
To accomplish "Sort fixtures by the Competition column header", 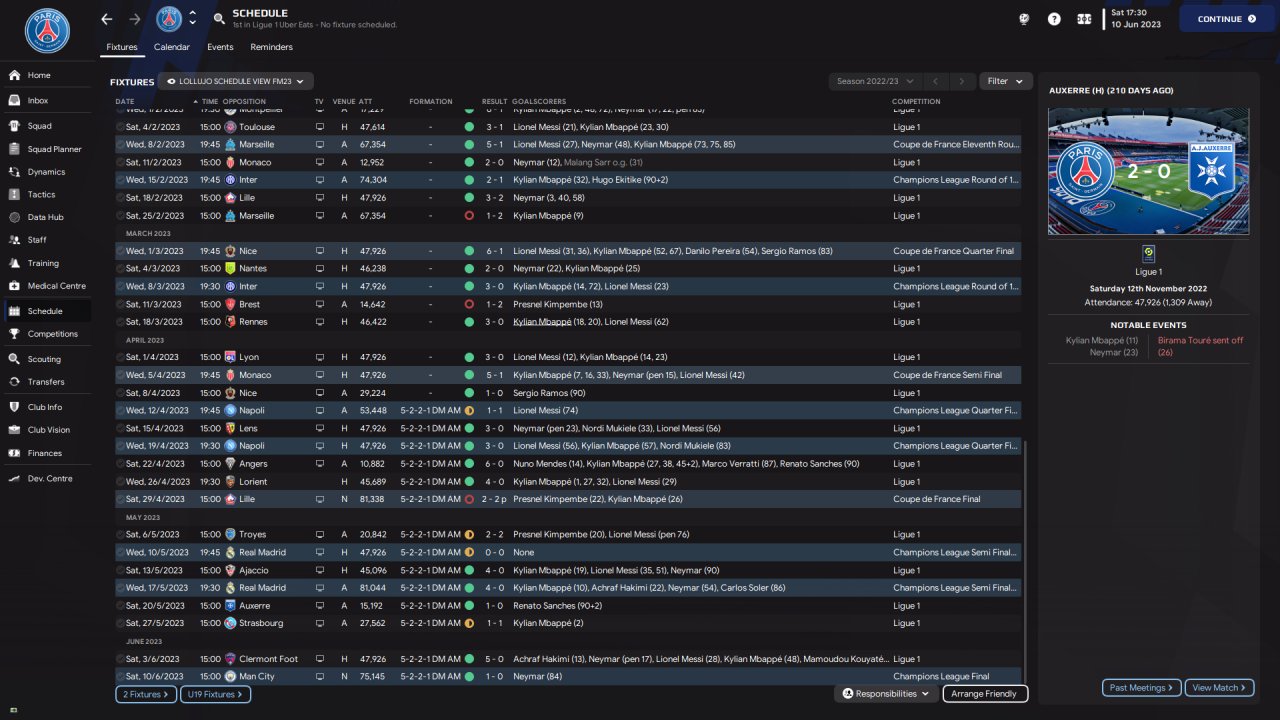I will (916, 101).
